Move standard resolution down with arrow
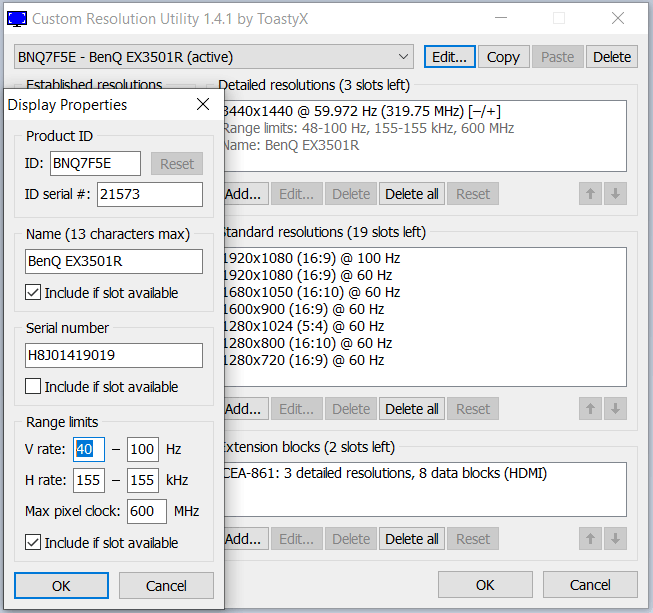 tap(615, 409)
